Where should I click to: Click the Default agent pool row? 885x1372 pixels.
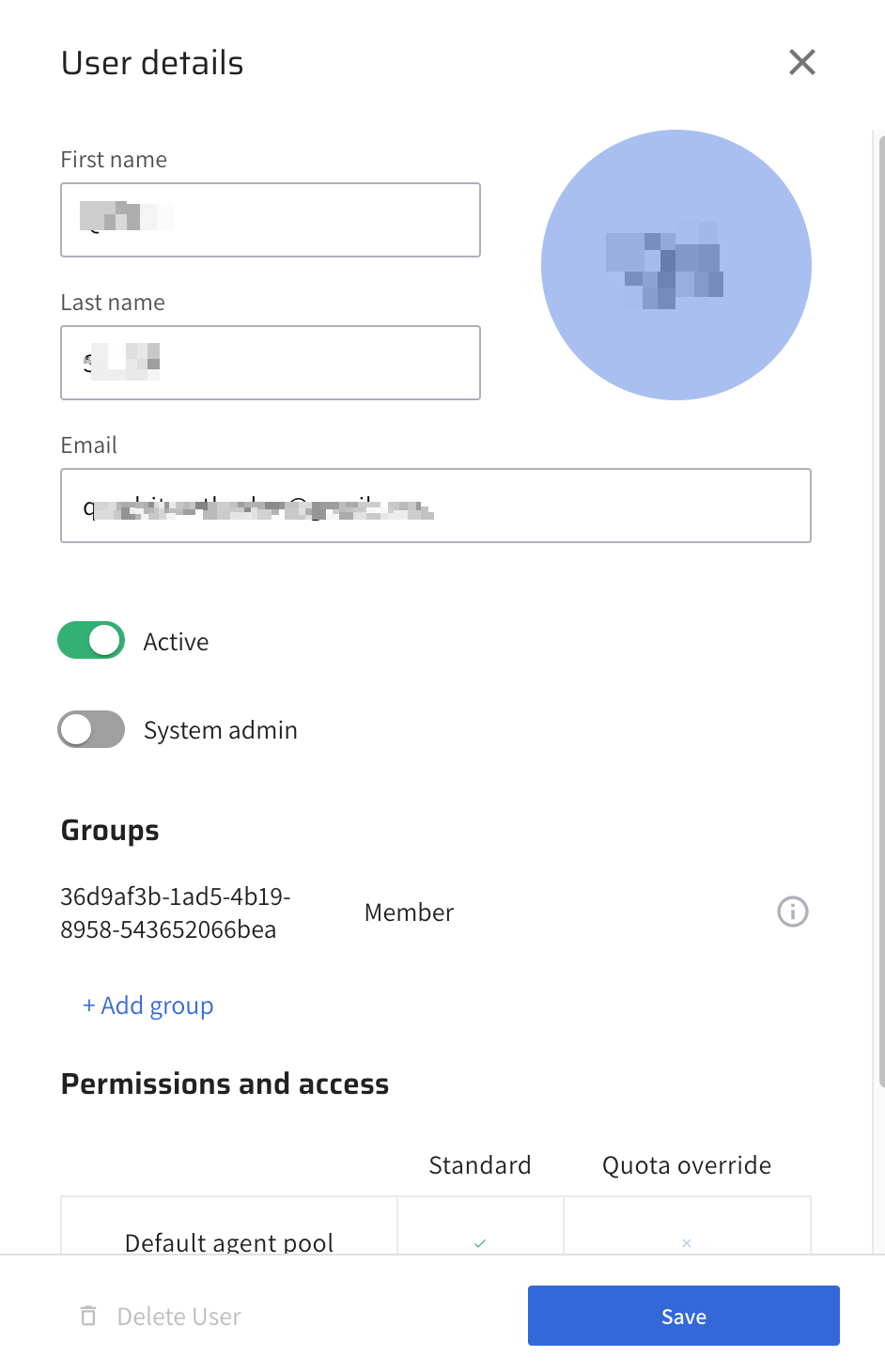coord(229,1241)
